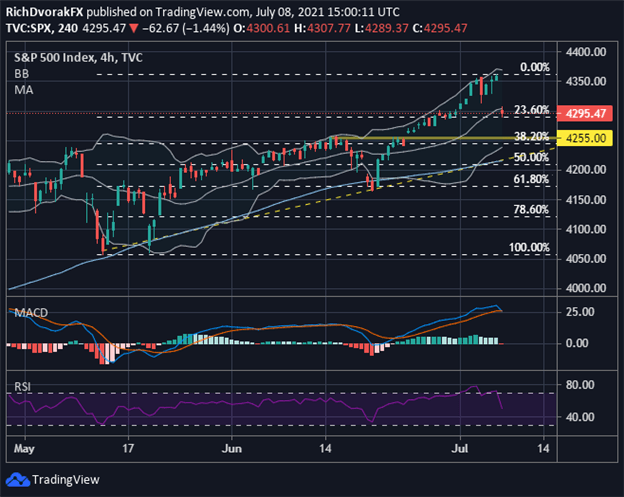This screenshot has width=624, height=497.
Task: Click the 25.00 MACD axis value
Action: point(580,312)
